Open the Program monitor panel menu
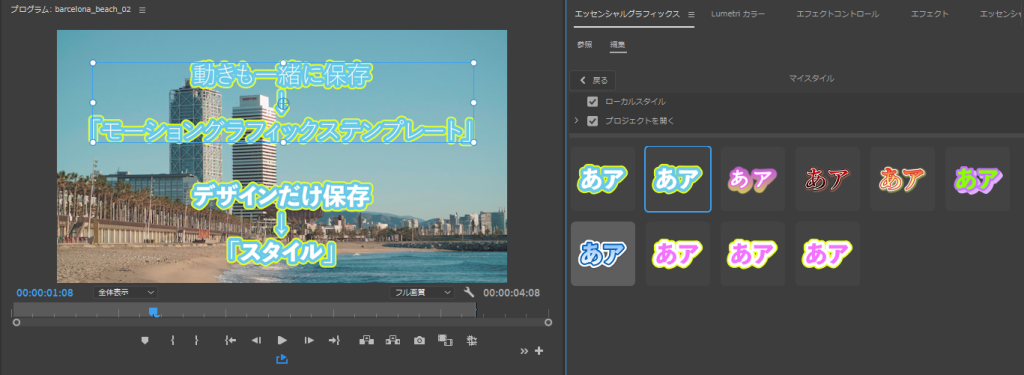Screen dimensions: 1024x375 pyautogui.click(x=142, y=10)
